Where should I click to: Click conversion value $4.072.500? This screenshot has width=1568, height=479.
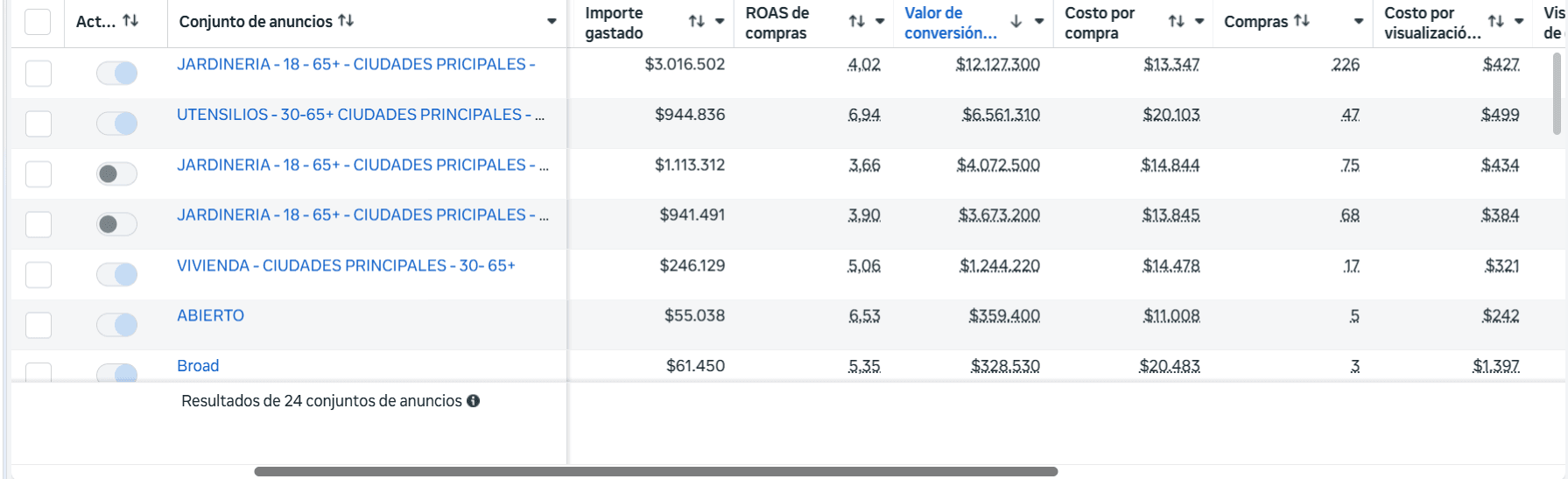point(998,165)
